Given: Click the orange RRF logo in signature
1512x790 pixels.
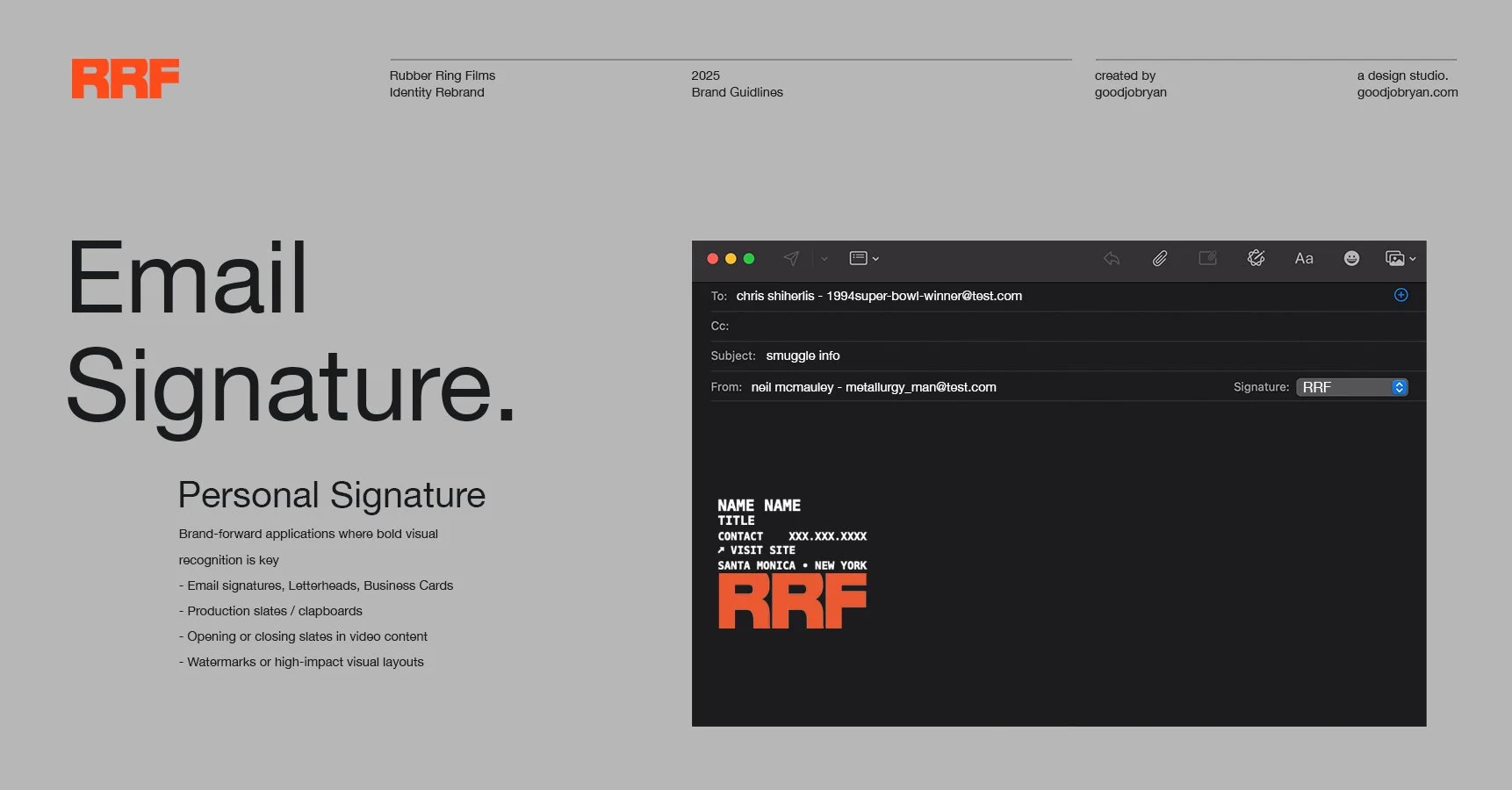Looking at the screenshot, I should click(792, 601).
